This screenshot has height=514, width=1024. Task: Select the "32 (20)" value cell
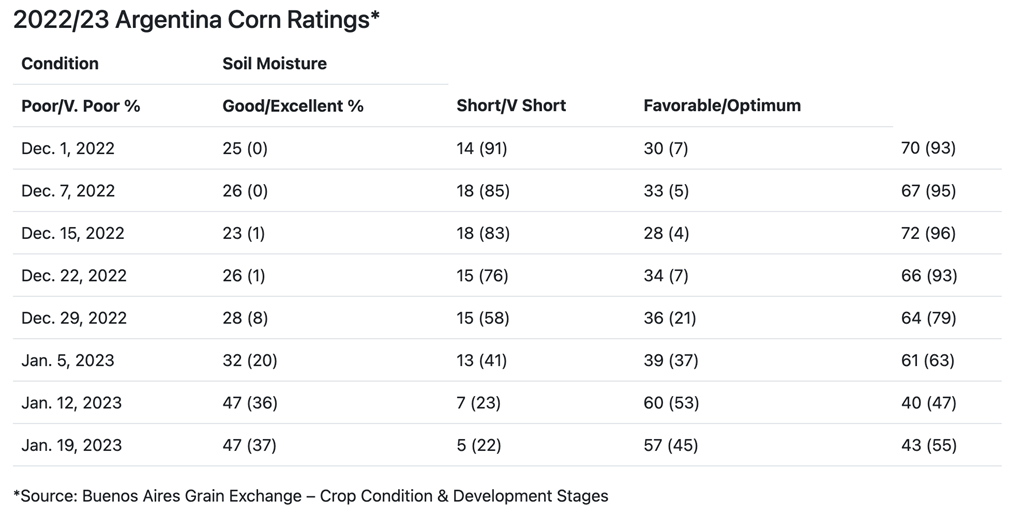tap(250, 360)
